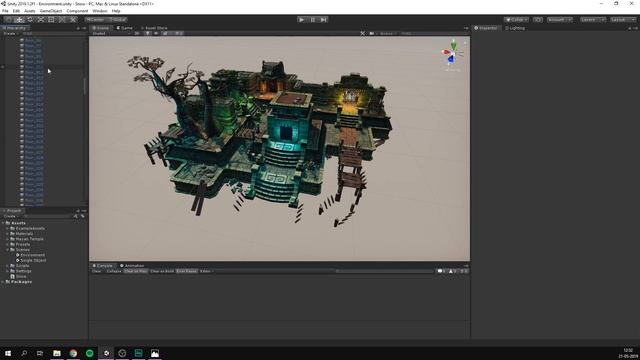Click the Project panel search field
Viewport: 640px width, 360px height.
tap(48, 216)
